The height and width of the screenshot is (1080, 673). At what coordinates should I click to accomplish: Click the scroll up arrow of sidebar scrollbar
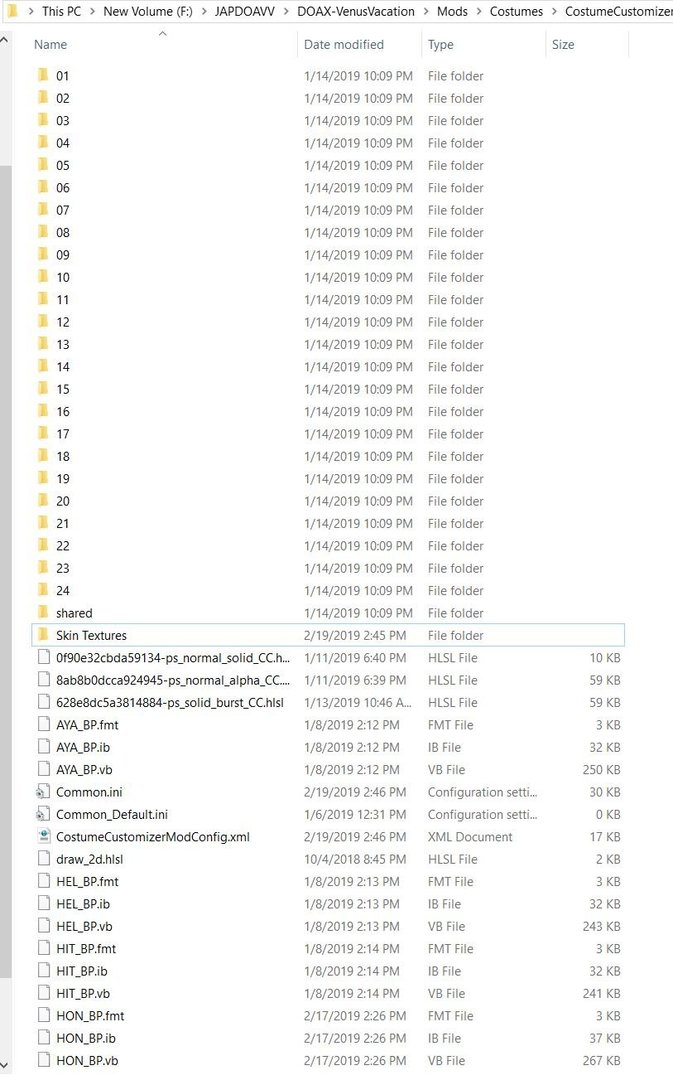[5, 40]
